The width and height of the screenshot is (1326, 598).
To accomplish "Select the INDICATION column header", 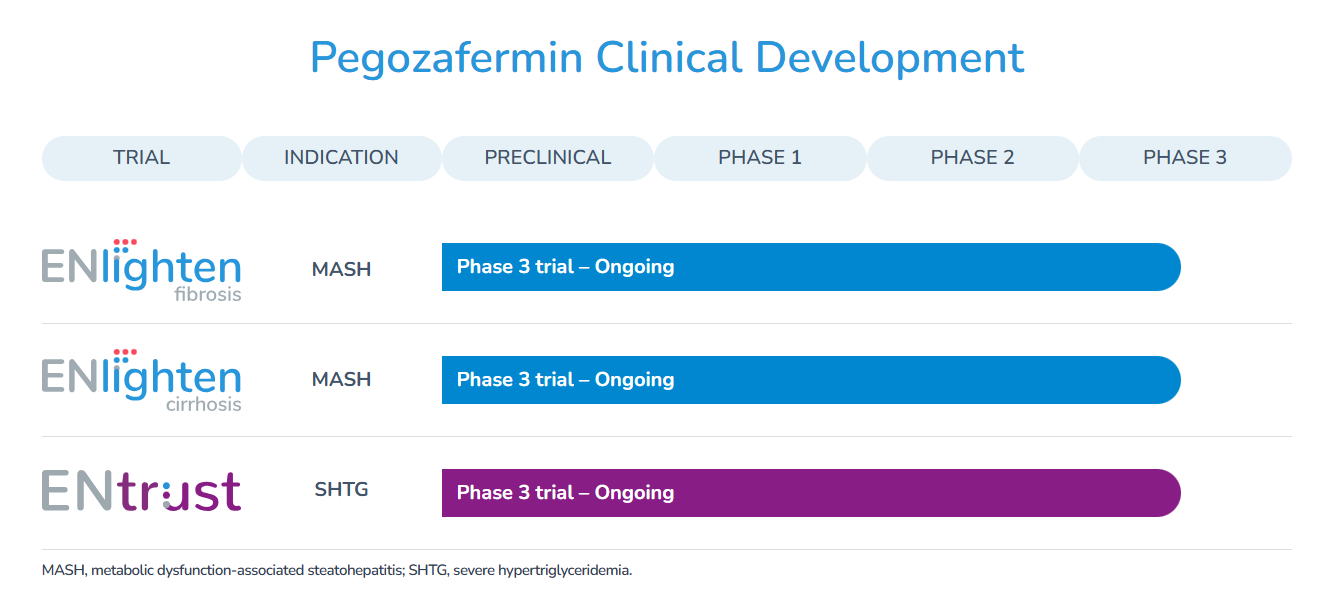I will [x=341, y=158].
